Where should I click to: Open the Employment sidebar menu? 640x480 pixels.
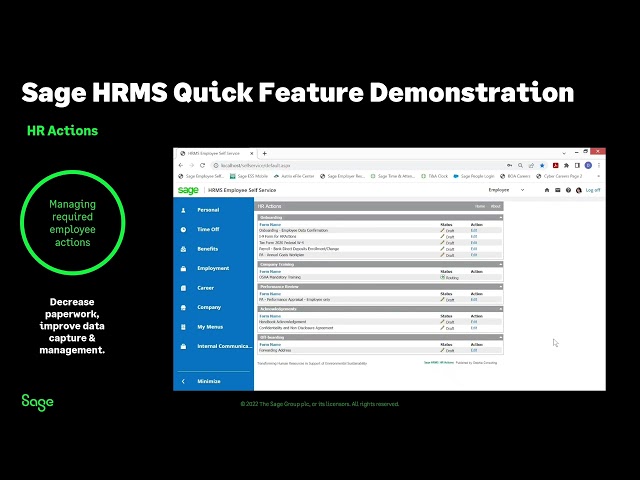click(x=213, y=268)
